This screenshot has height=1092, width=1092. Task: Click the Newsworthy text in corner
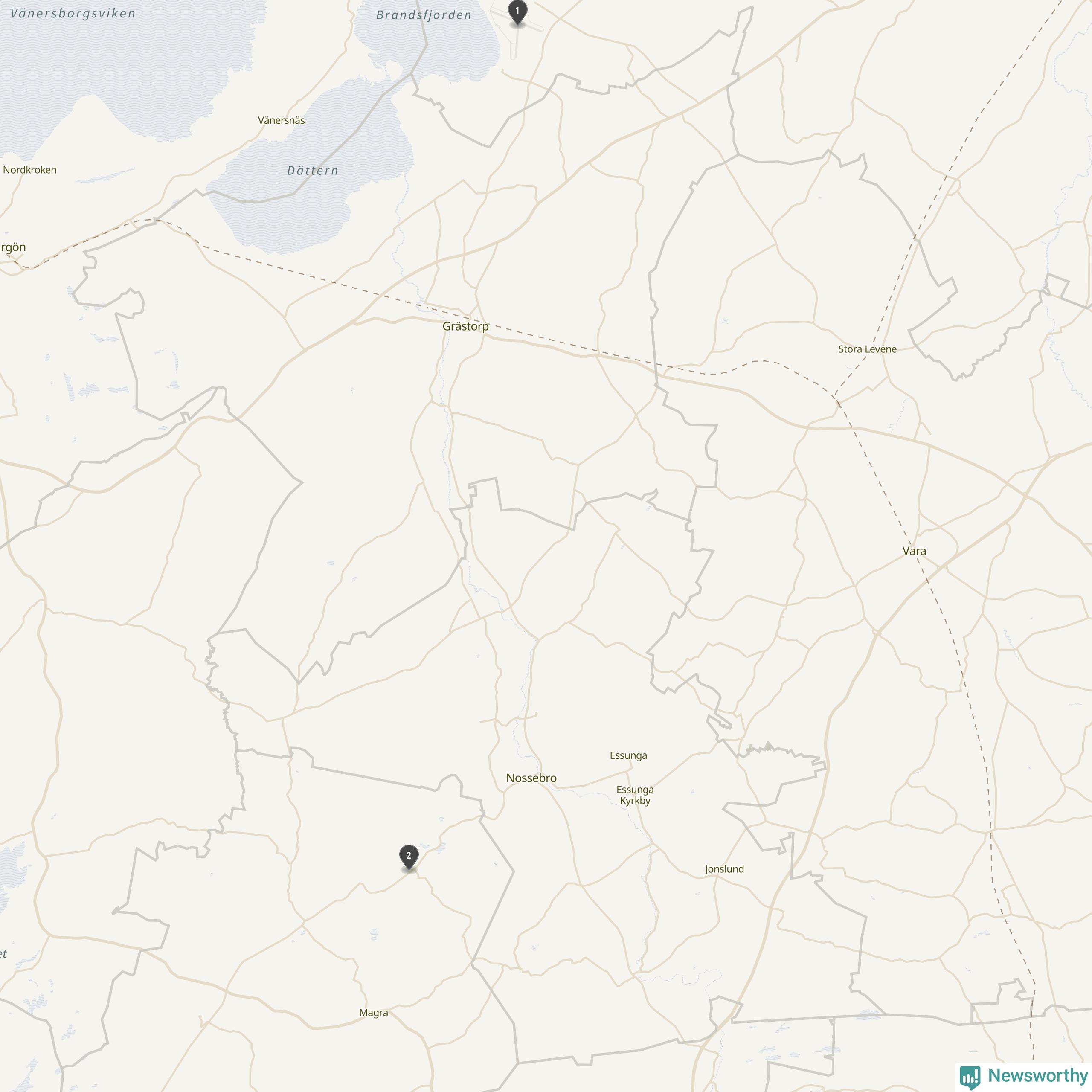[x=1038, y=1075]
